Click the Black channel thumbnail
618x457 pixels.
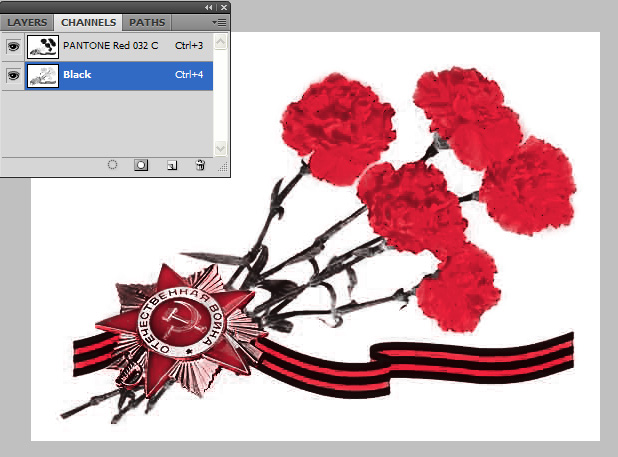[x=43, y=76]
